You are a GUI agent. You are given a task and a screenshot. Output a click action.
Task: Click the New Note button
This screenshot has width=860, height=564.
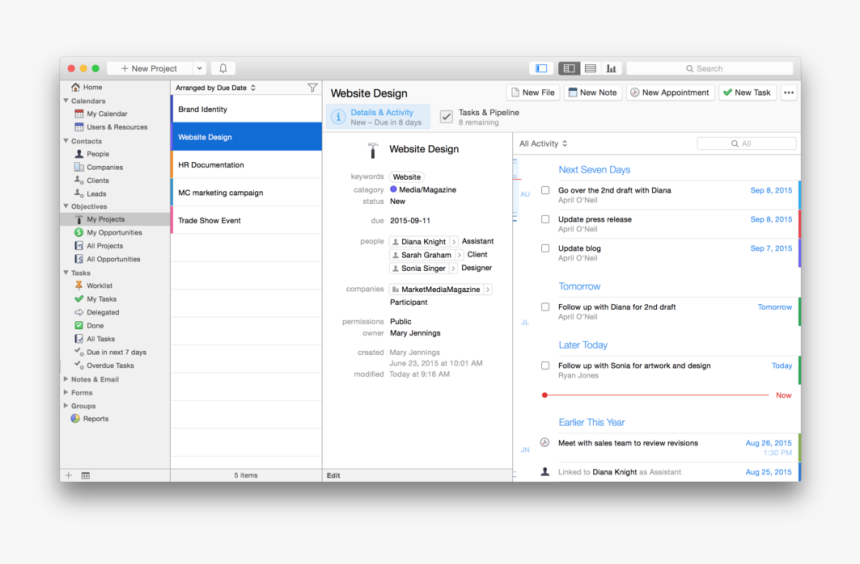(593, 93)
